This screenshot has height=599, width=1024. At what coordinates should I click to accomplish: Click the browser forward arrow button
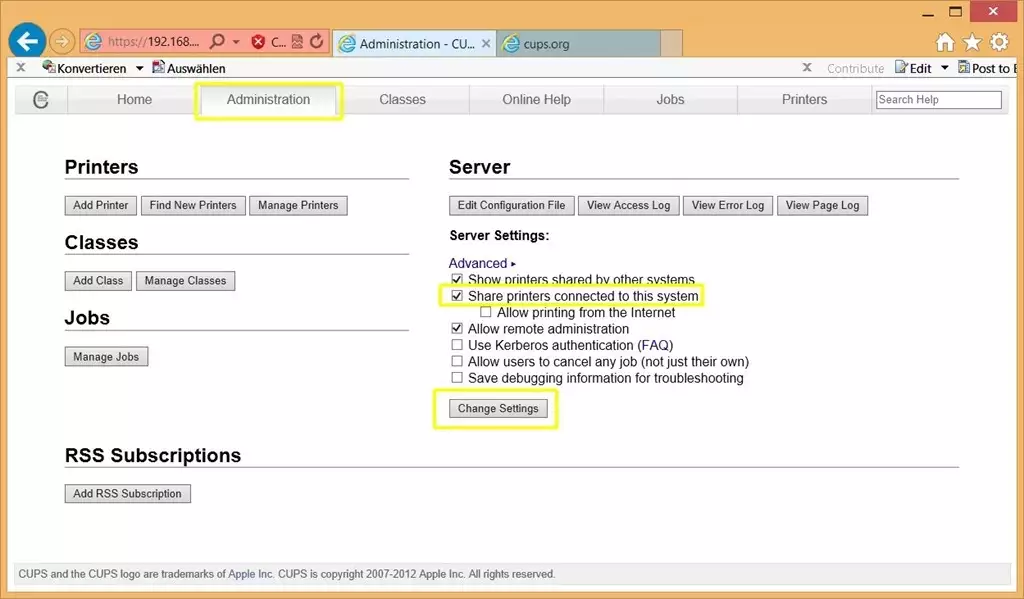[62, 41]
